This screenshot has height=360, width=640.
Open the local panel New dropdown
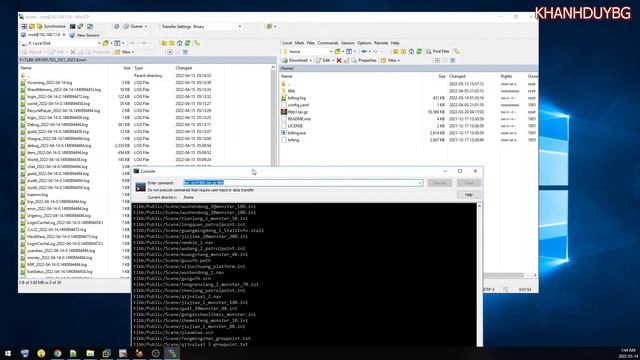[125, 52]
